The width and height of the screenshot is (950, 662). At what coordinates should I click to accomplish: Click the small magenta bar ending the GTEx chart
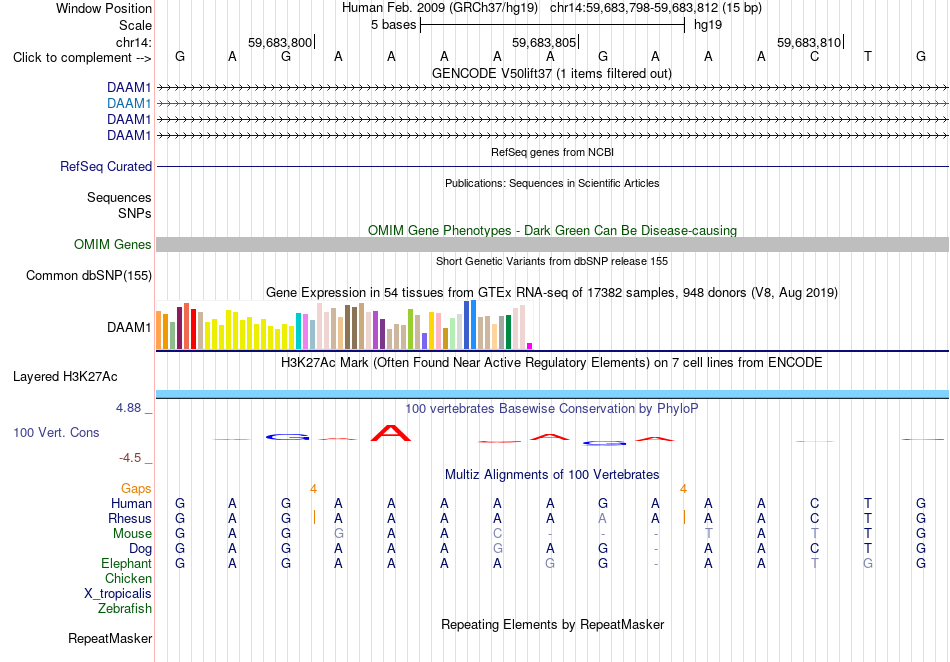coord(530,346)
